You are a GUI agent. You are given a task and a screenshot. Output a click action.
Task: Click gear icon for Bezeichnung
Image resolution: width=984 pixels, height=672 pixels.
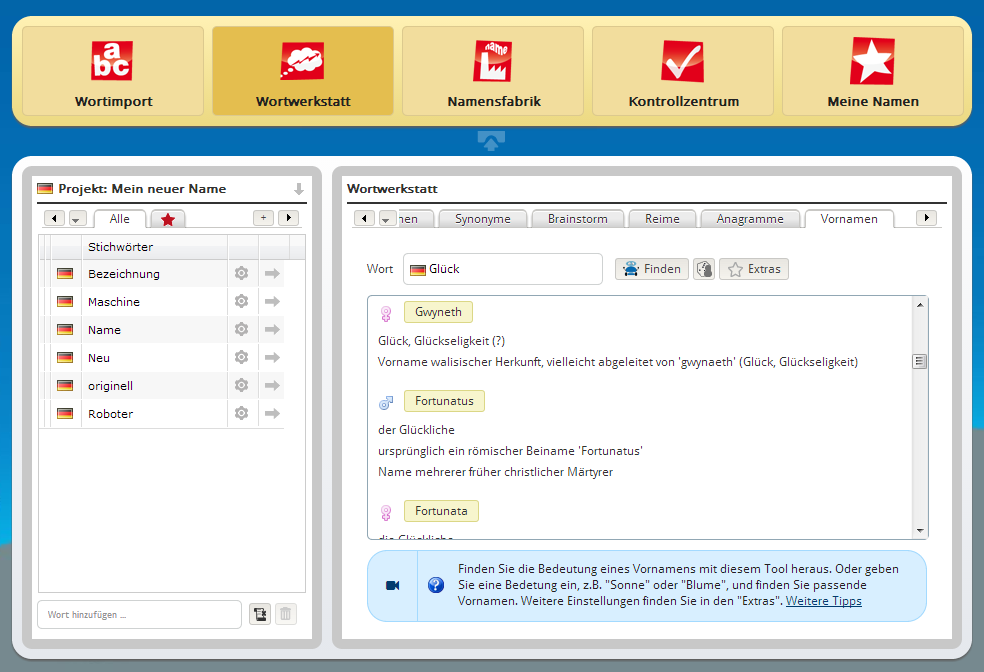pyautogui.click(x=242, y=273)
